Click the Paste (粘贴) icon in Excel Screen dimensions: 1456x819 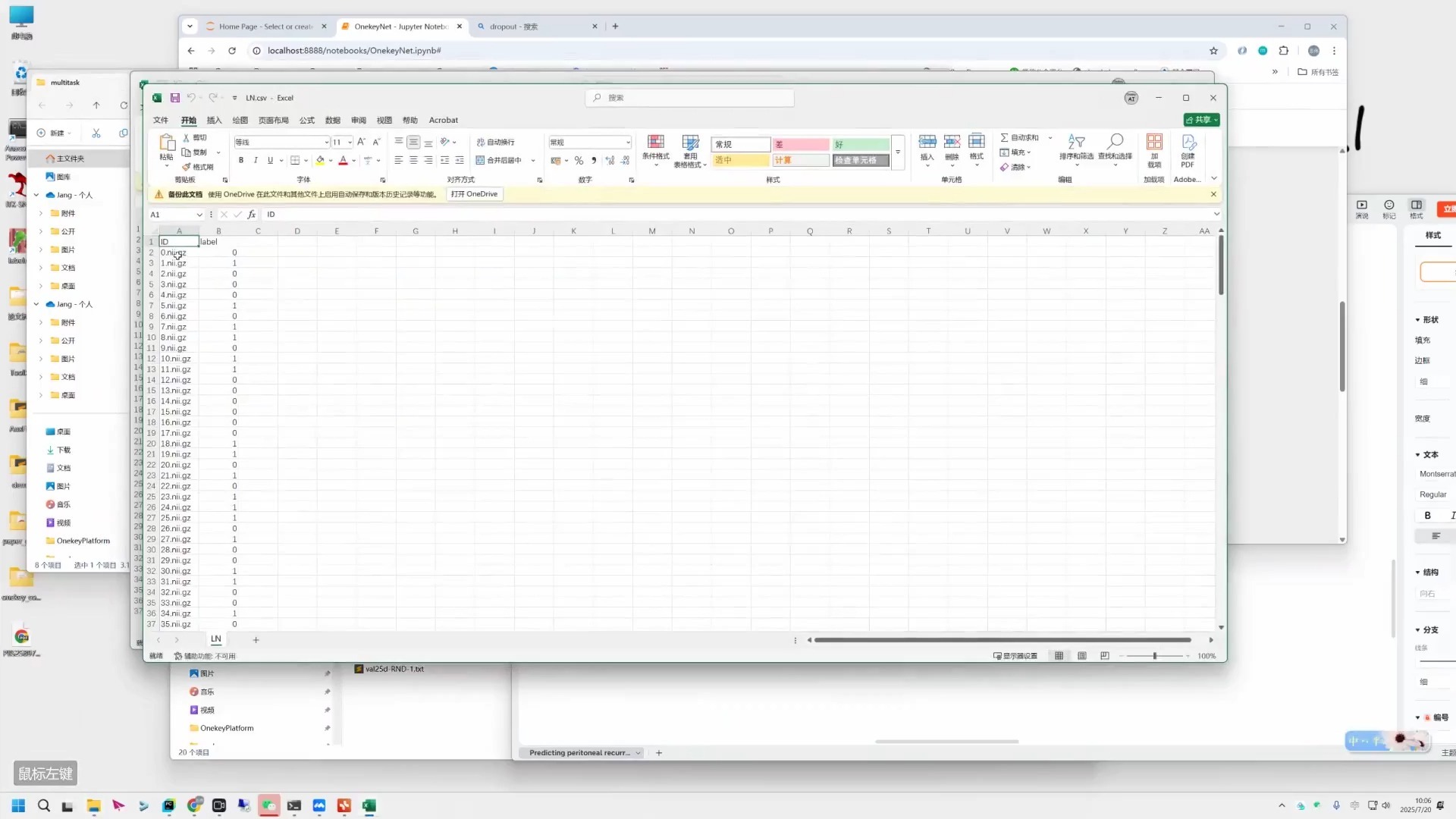tap(166, 143)
